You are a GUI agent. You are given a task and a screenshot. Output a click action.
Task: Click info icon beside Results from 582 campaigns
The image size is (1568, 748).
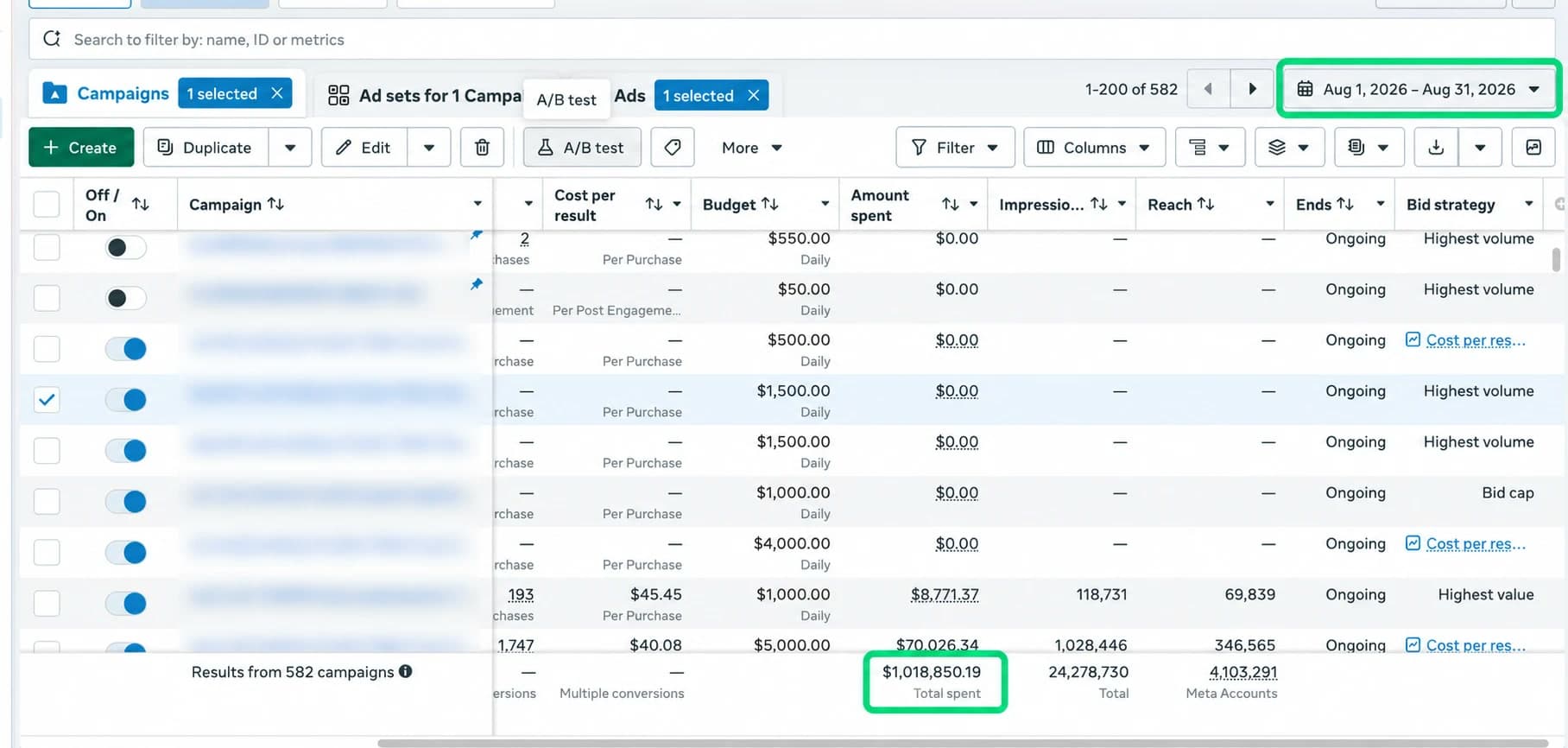point(406,671)
